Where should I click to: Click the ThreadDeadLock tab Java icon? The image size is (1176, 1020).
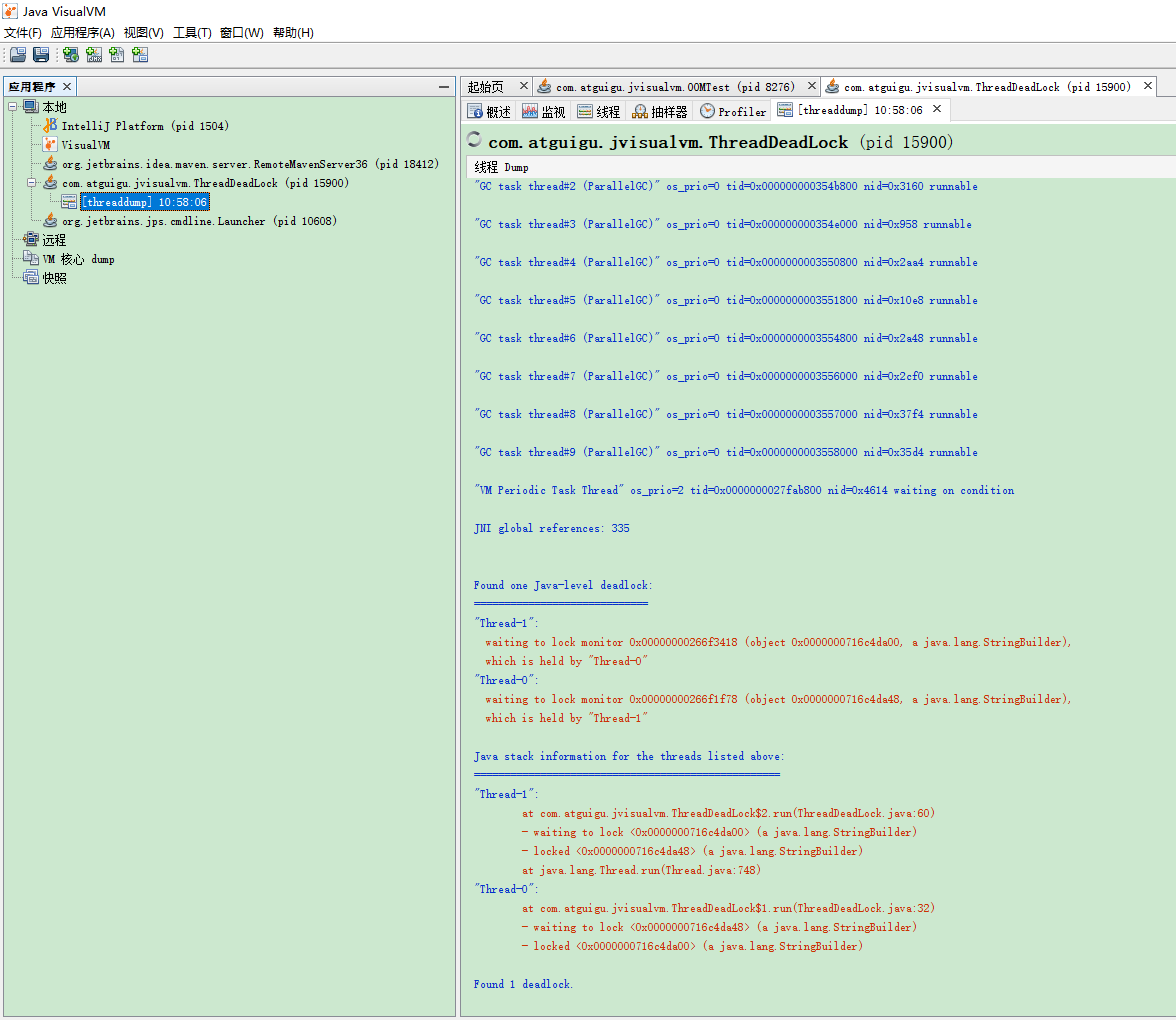click(832, 87)
